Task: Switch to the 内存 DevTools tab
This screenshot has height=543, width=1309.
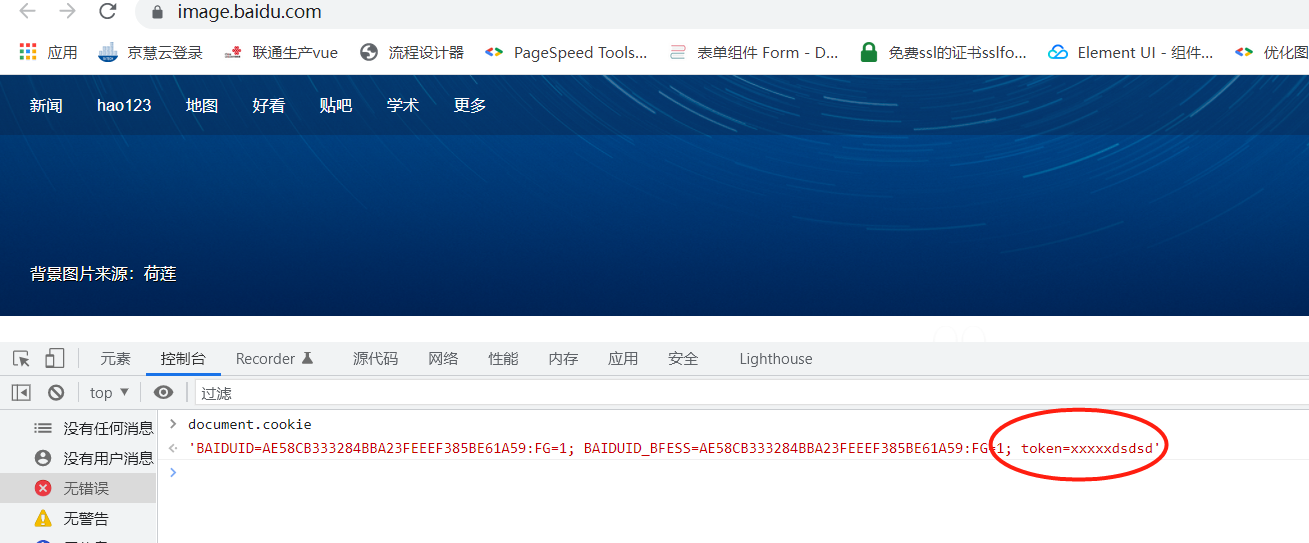Action: [563, 359]
